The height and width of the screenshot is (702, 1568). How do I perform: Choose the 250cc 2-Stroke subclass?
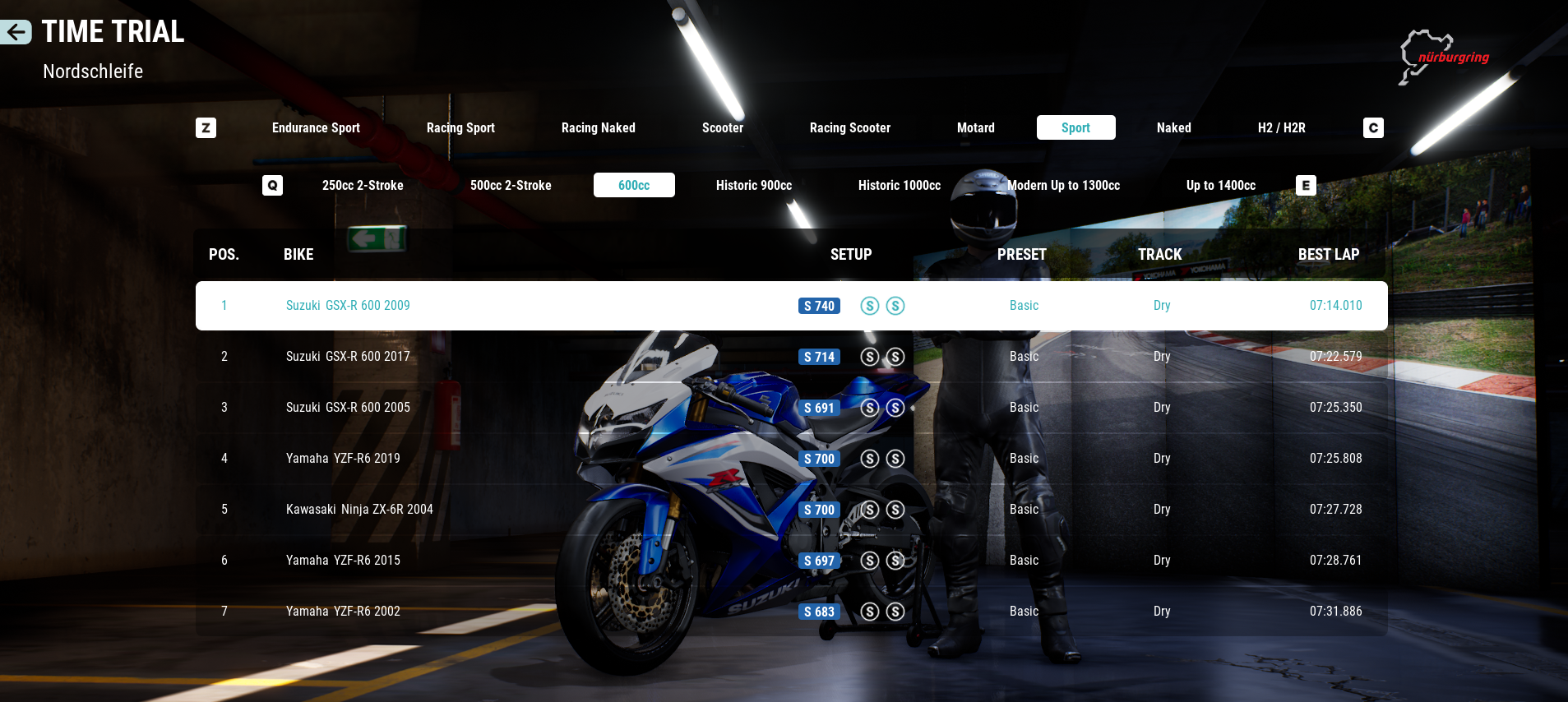click(x=363, y=185)
